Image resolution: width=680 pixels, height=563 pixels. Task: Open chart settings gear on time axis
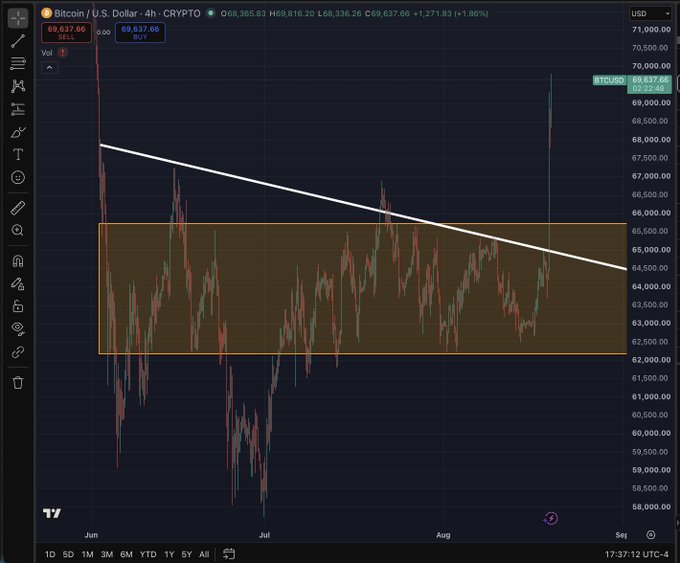(651, 535)
